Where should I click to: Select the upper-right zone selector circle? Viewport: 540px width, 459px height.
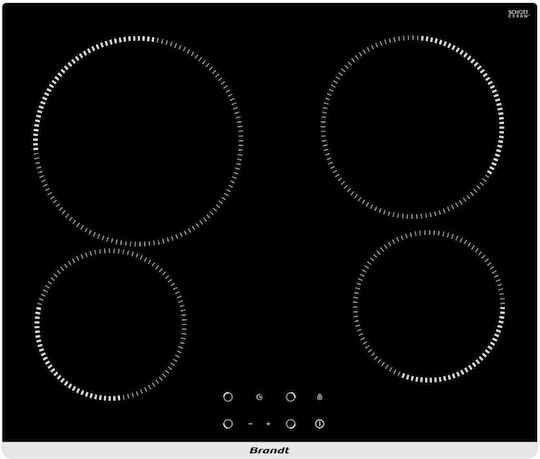coord(291,397)
